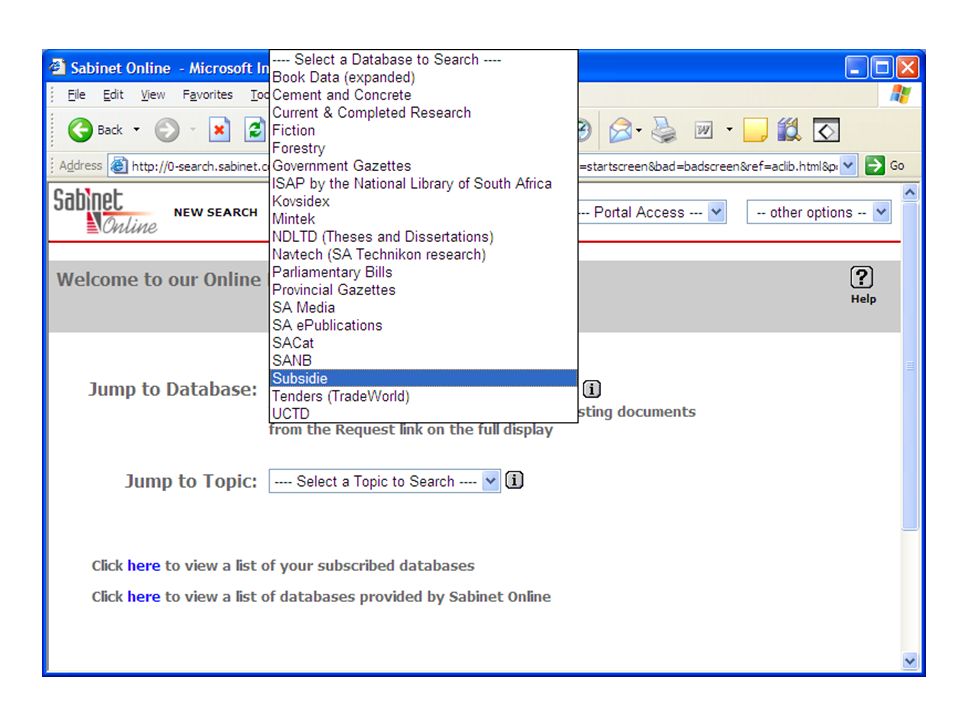Open the Back button history arrow
Image resolution: width=960 pixels, height=720 pixels.
137,130
